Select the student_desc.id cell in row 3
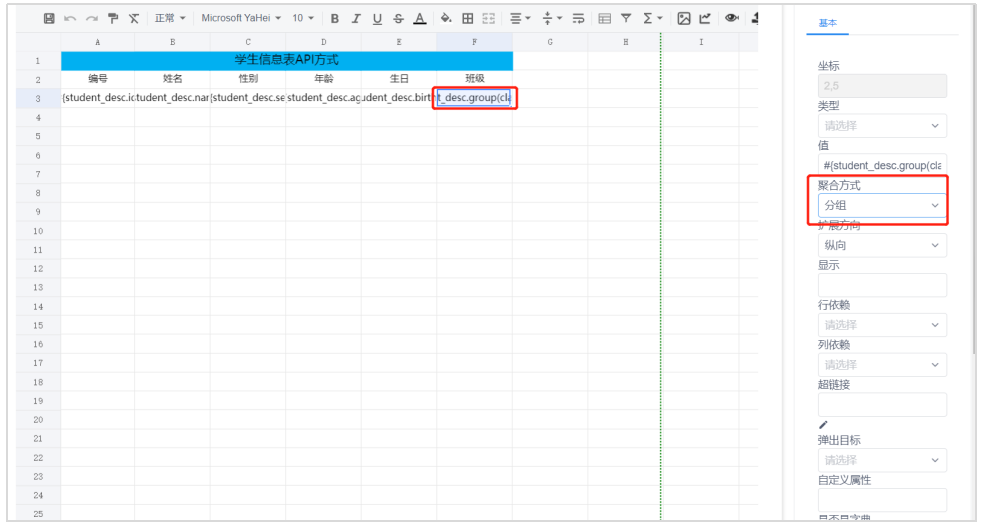This screenshot has width=983, height=526. click(98, 98)
